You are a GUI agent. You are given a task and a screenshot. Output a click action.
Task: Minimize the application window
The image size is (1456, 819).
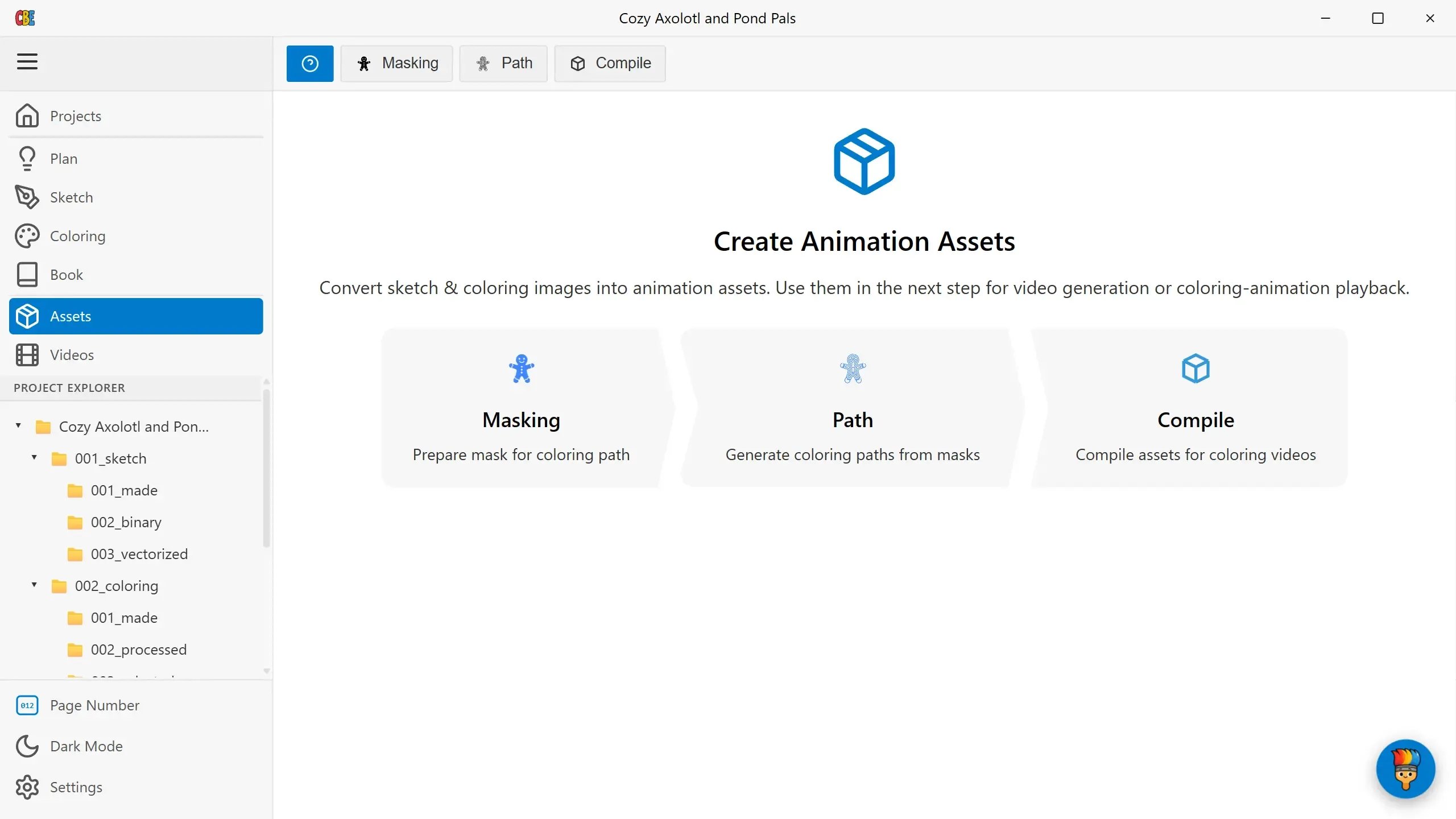pos(1325,18)
